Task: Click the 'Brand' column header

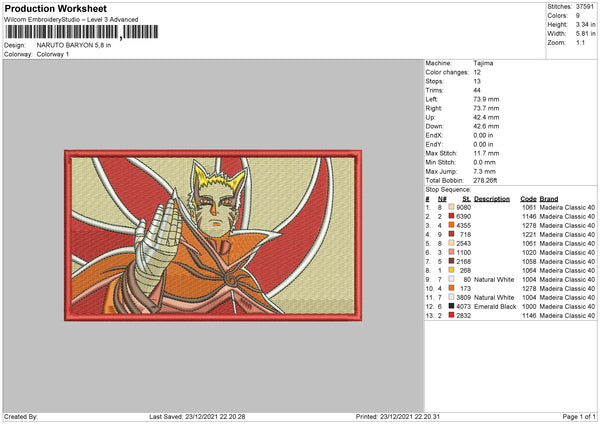Action: [x=549, y=199]
